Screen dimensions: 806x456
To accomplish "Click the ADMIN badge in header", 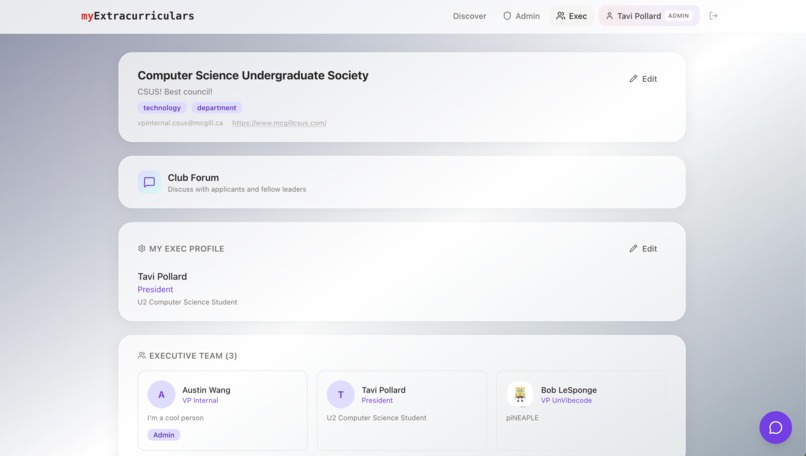I will click(x=678, y=16).
